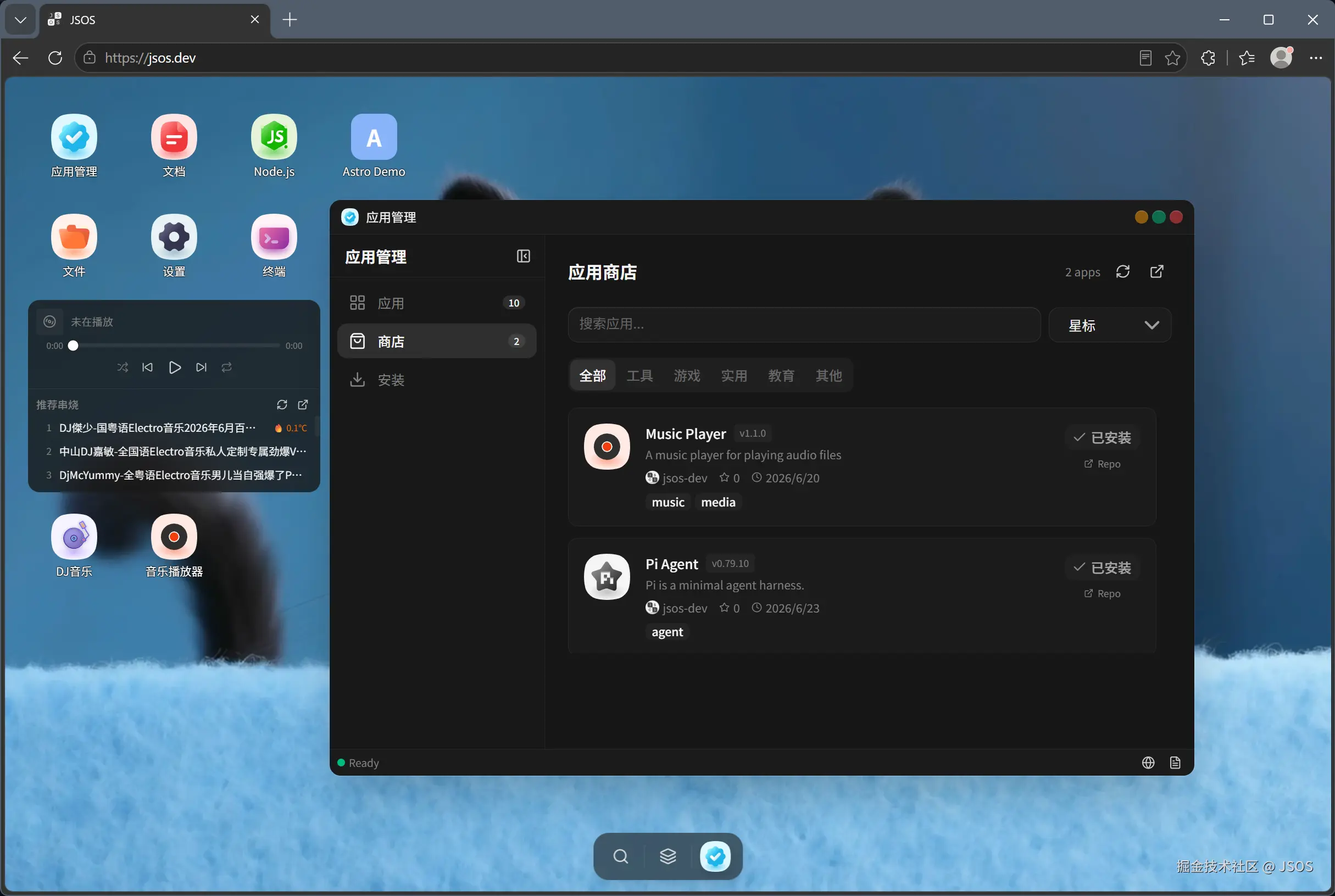Switch to the 其他 category tab

tap(828, 375)
